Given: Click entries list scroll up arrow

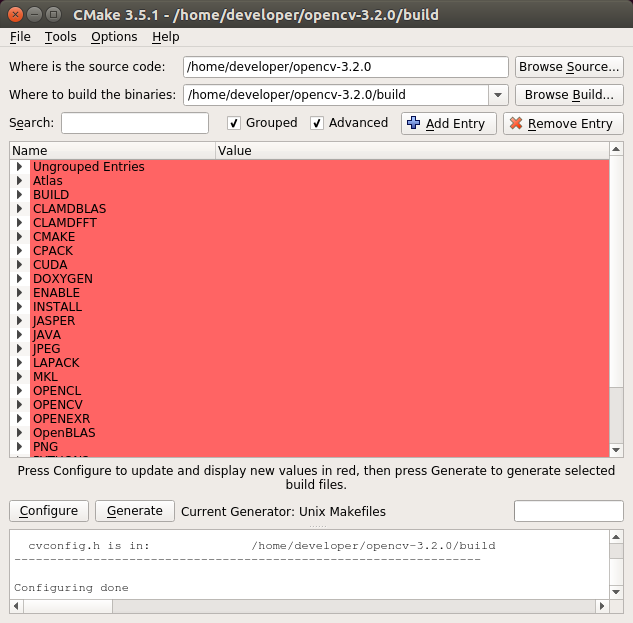Looking at the screenshot, I should click(616, 149).
